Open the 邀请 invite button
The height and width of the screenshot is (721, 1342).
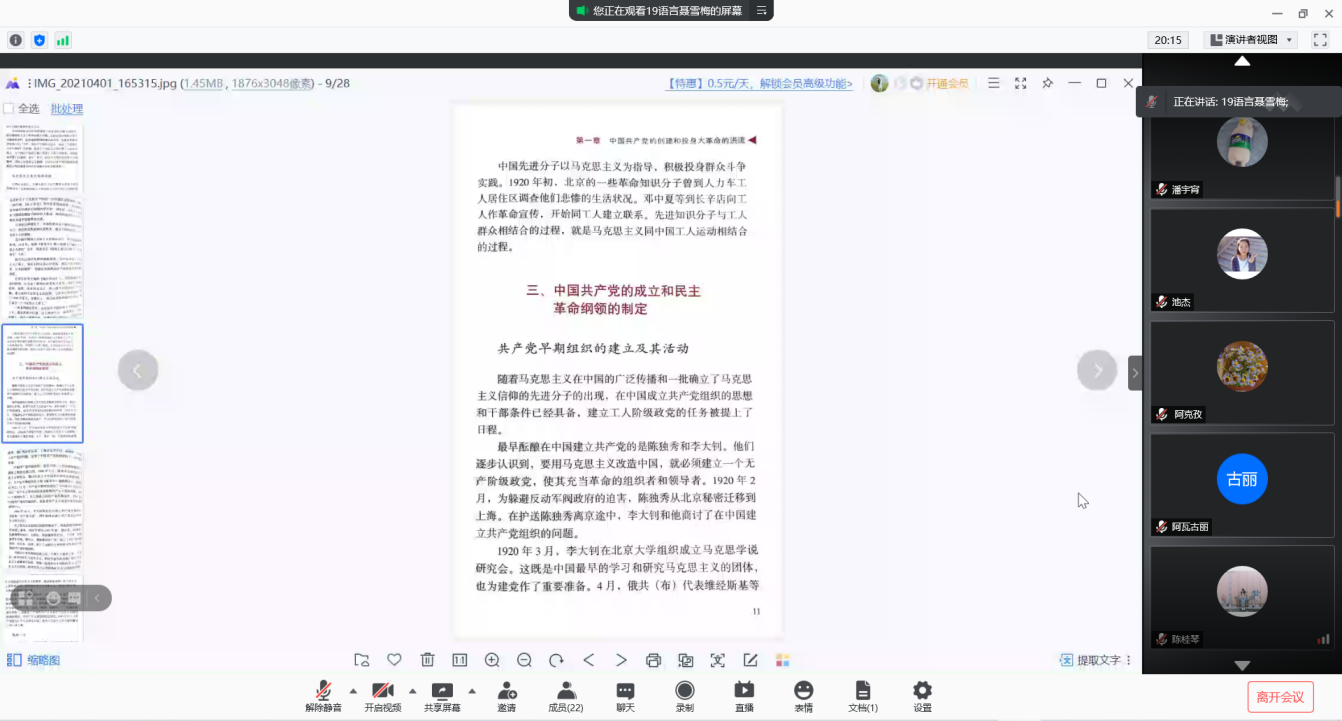point(507,696)
